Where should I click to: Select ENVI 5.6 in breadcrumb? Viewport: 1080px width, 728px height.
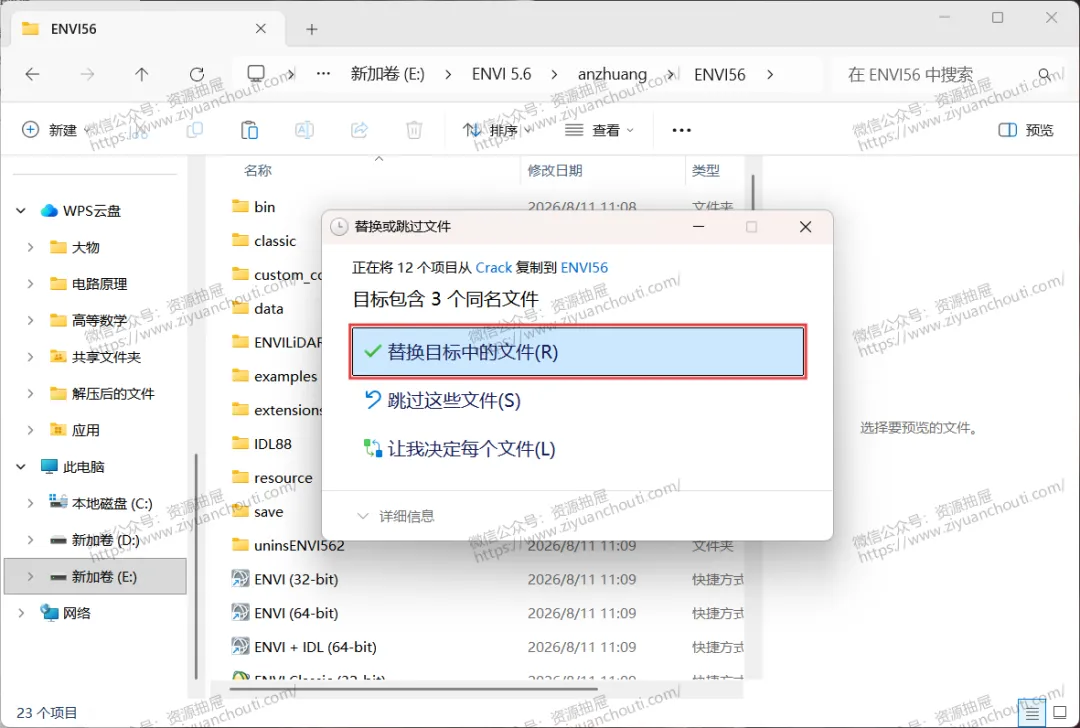(501, 74)
